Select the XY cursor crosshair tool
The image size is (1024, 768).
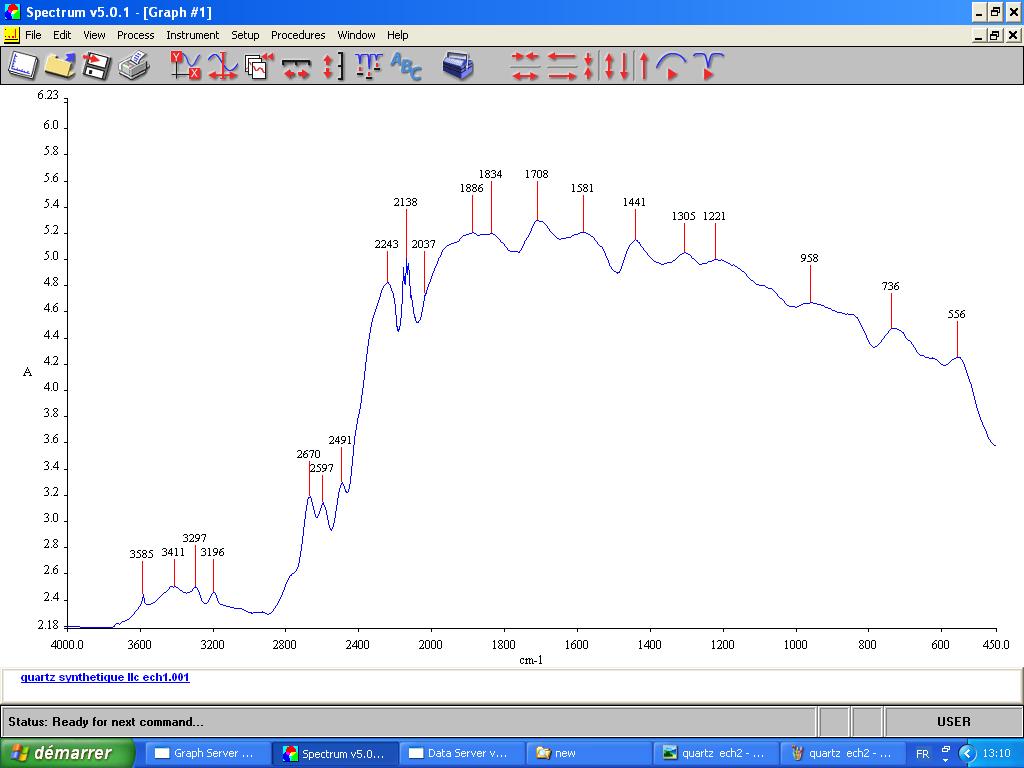(186, 66)
